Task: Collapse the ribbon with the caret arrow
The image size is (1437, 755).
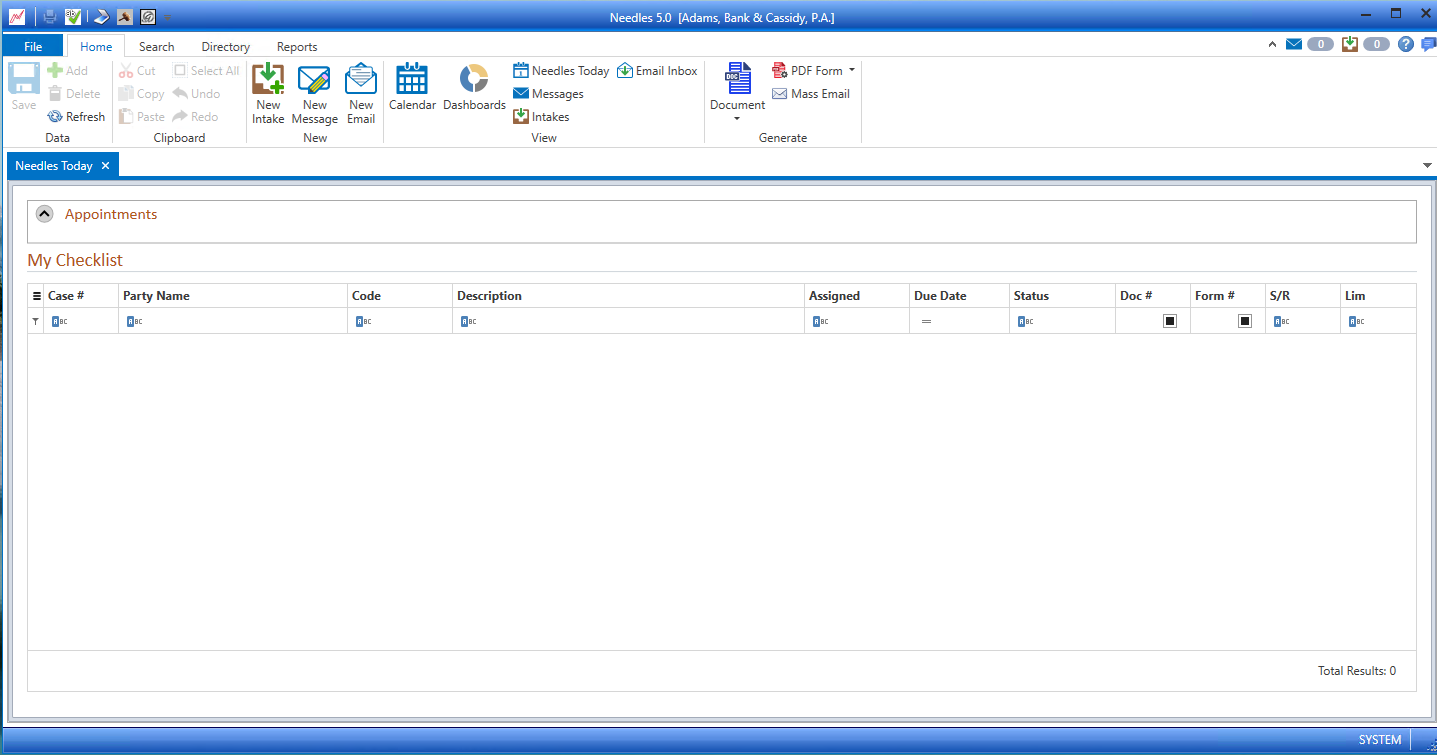Action: click(x=1272, y=44)
